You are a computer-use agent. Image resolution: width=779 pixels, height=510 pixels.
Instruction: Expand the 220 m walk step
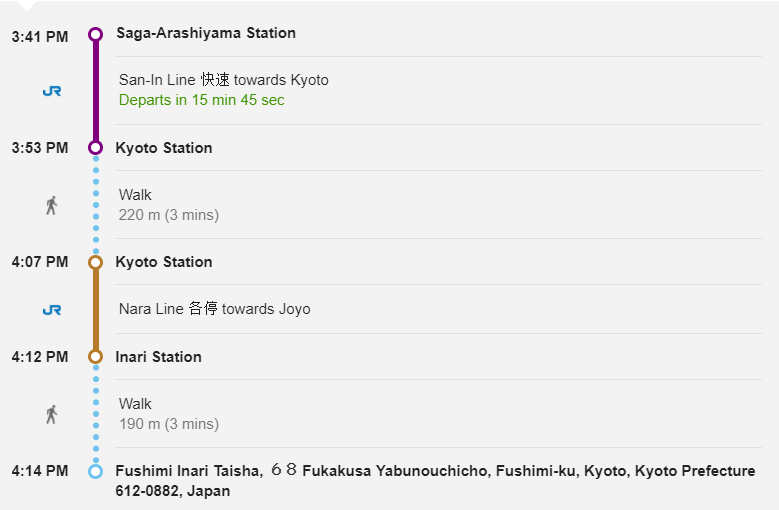pos(168,205)
